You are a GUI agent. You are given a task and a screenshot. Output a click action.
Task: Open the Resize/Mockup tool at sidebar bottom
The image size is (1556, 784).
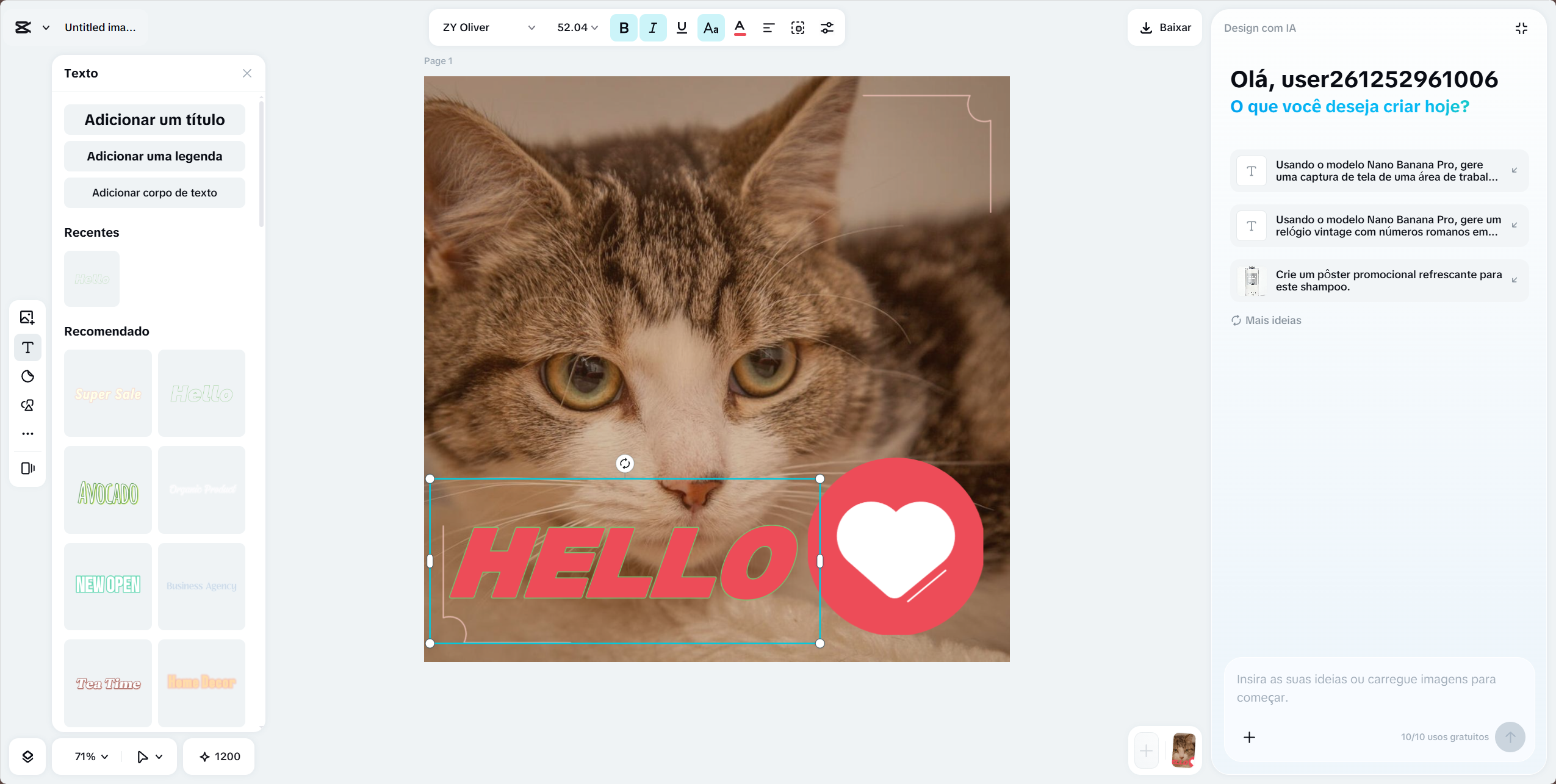27,468
